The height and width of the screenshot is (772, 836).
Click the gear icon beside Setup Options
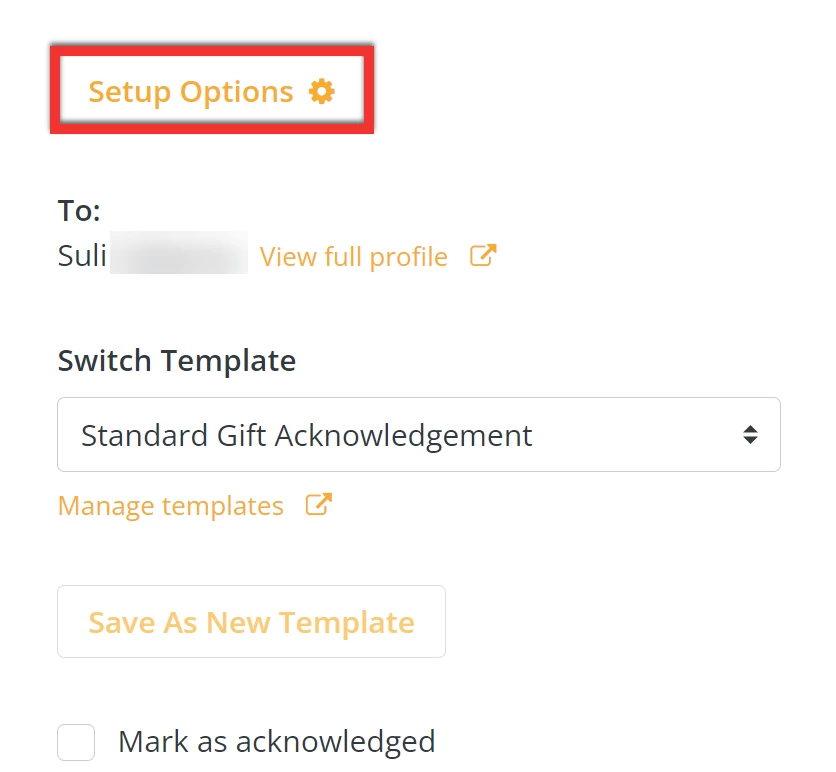(x=321, y=92)
